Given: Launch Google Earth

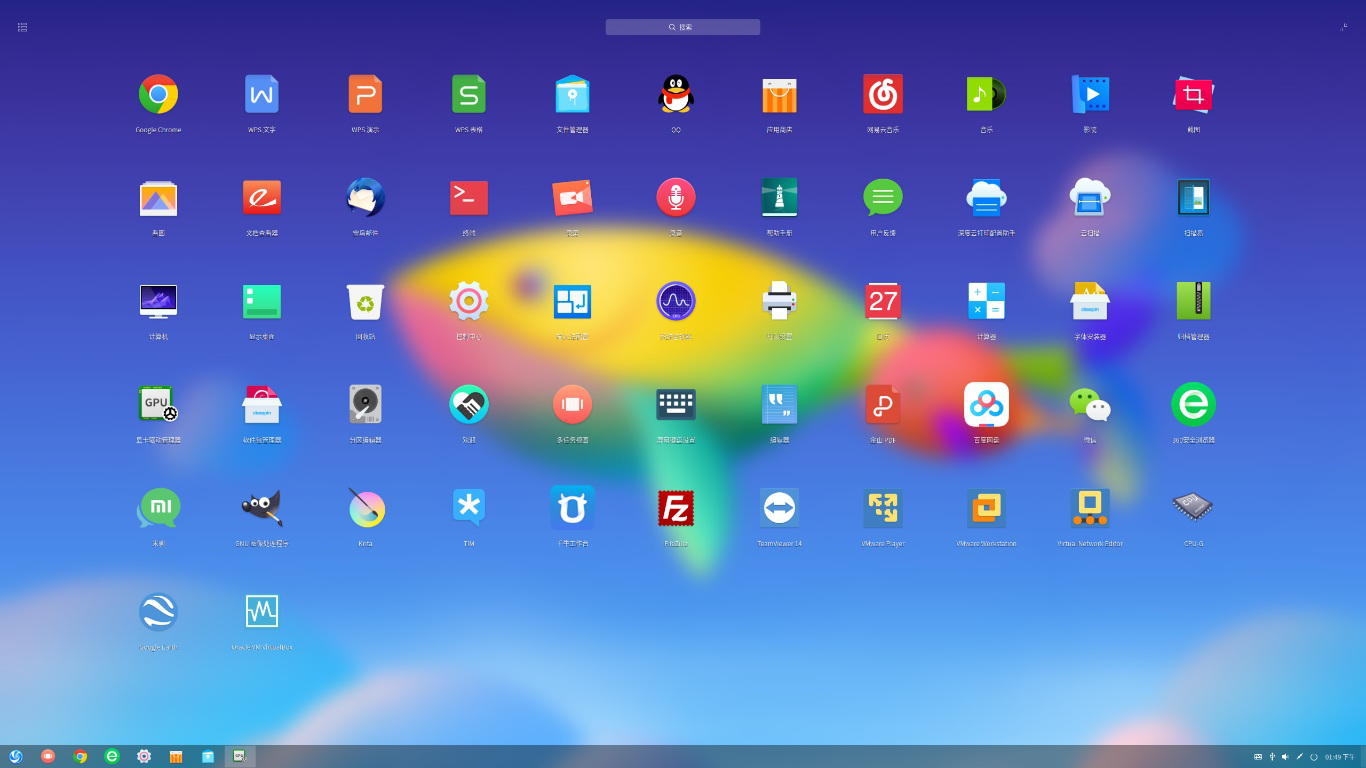Looking at the screenshot, I should [x=158, y=612].
